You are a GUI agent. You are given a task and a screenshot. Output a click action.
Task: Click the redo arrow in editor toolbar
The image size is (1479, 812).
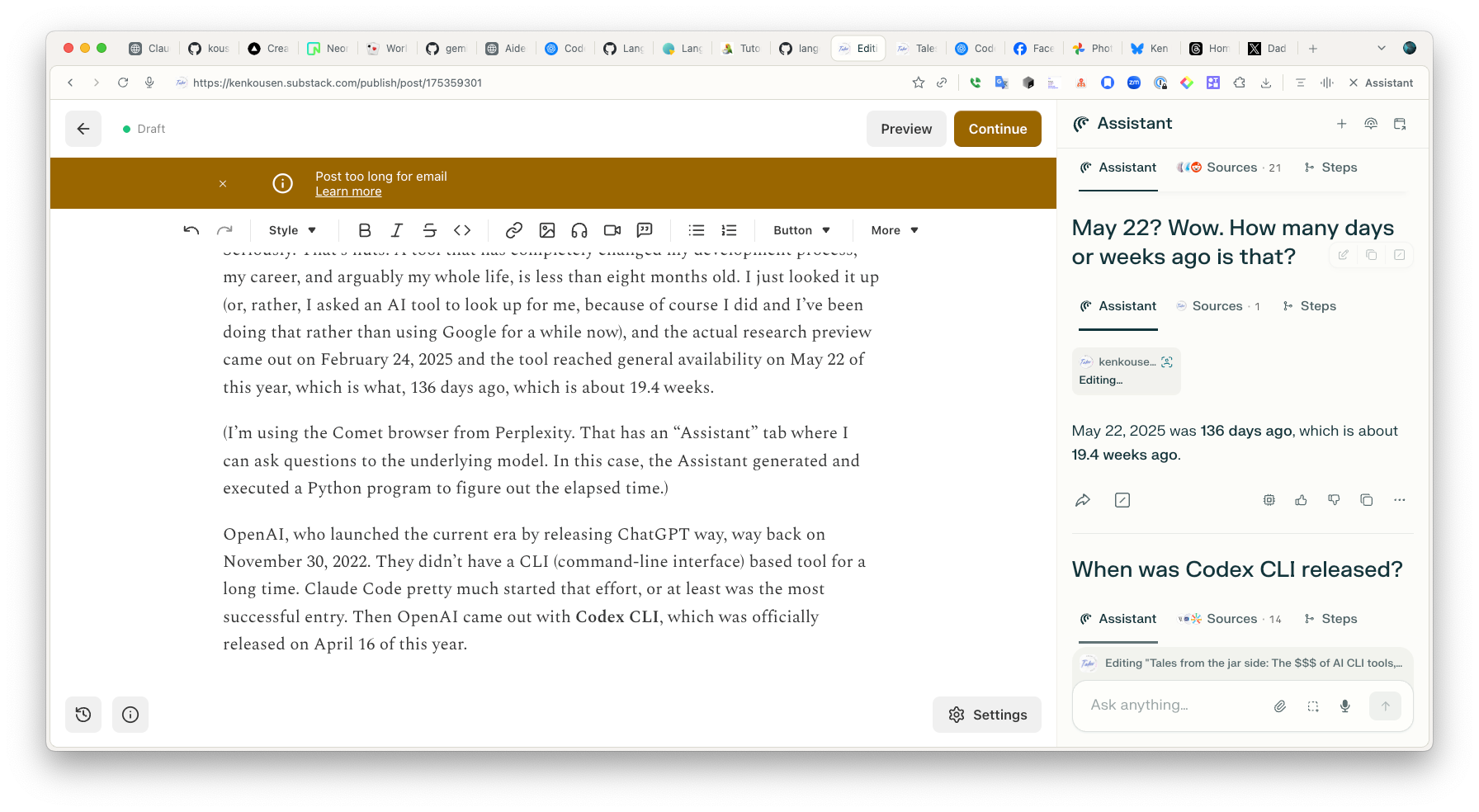pos(224,230)
